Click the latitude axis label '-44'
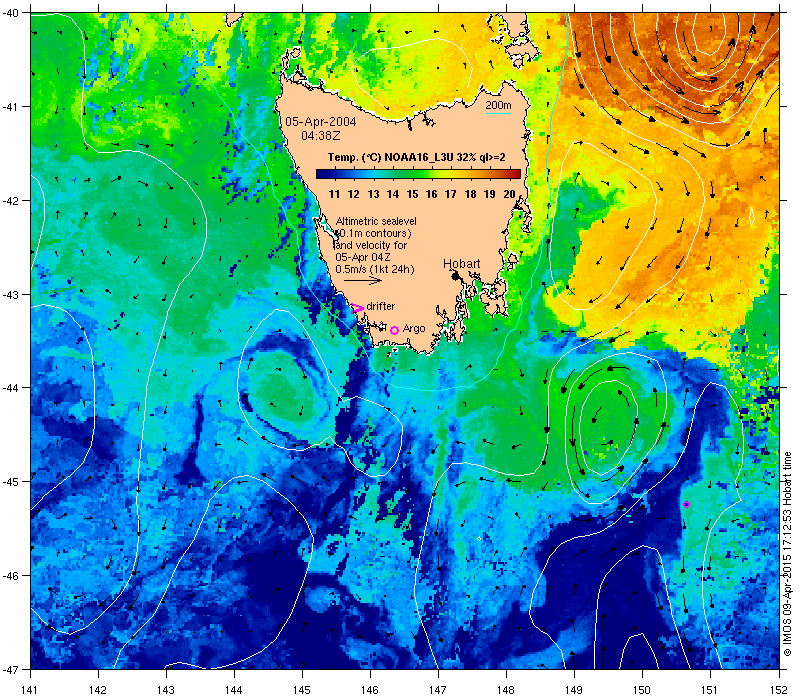Image resolution: width=800 pixels, height=700 pixels. tap(11, 388)
